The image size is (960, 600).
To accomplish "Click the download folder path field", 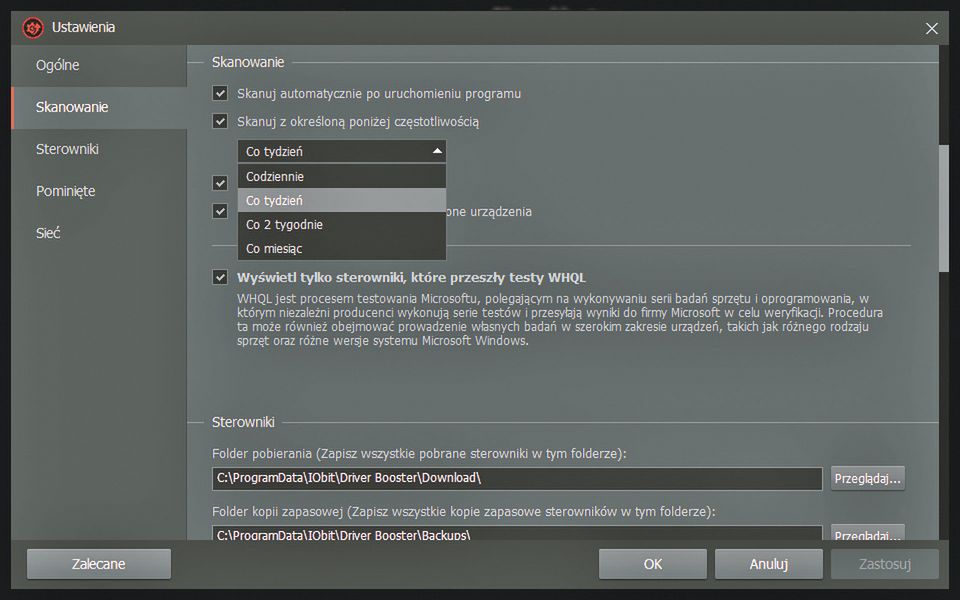I will pyautogui.click(x=517, y=478).
